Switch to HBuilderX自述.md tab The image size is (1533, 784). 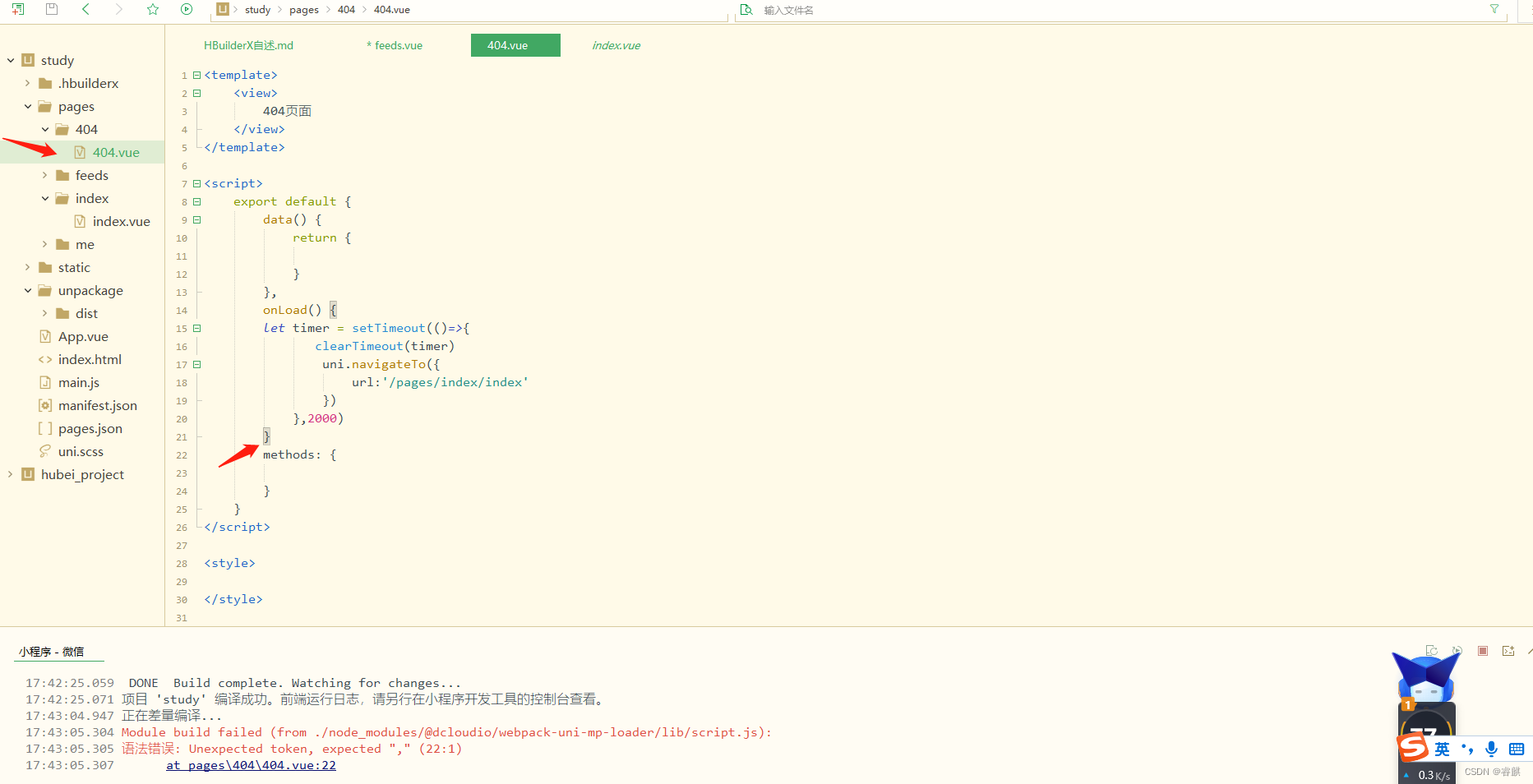coord(248,45)
